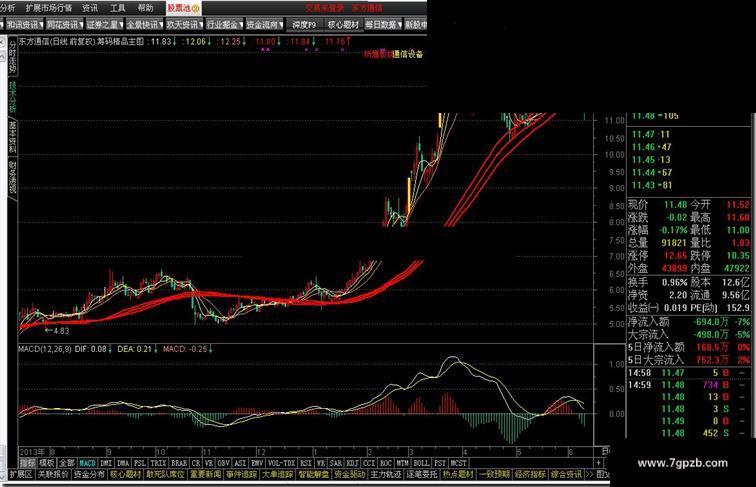The width and height of the screenshot is (756, 487).
Task: Select the DMA indicator
Action: click(x=123, y=463)
